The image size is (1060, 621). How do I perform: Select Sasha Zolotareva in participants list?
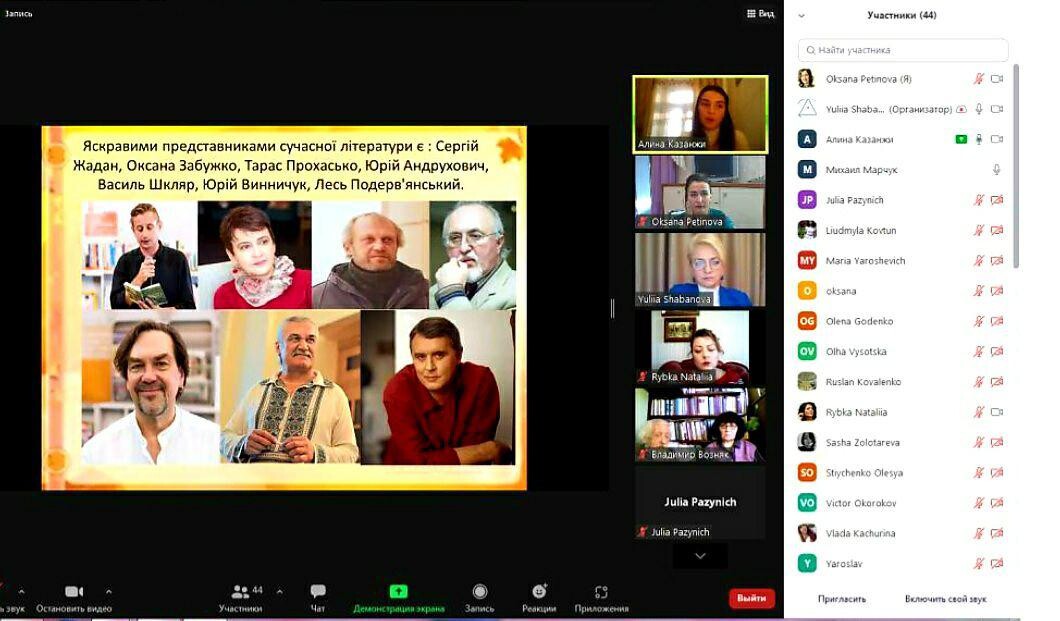902,443
